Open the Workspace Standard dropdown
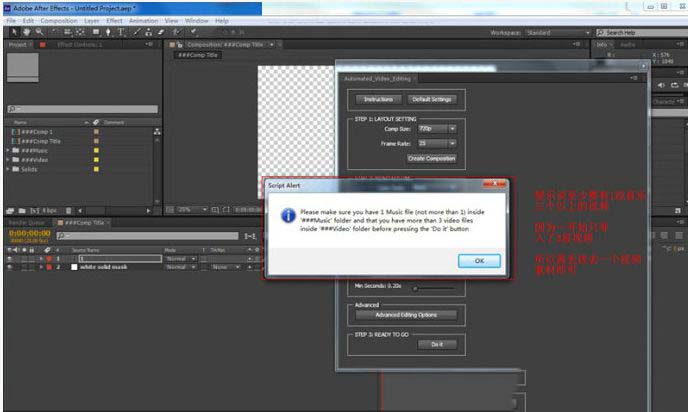688x412 pixels. pos(558,33)
